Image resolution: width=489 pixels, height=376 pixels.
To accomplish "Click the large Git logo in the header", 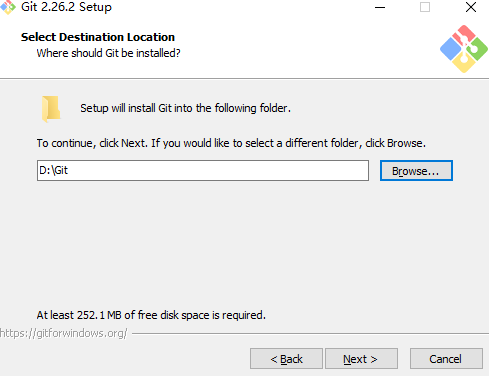I will coord(464,49).
